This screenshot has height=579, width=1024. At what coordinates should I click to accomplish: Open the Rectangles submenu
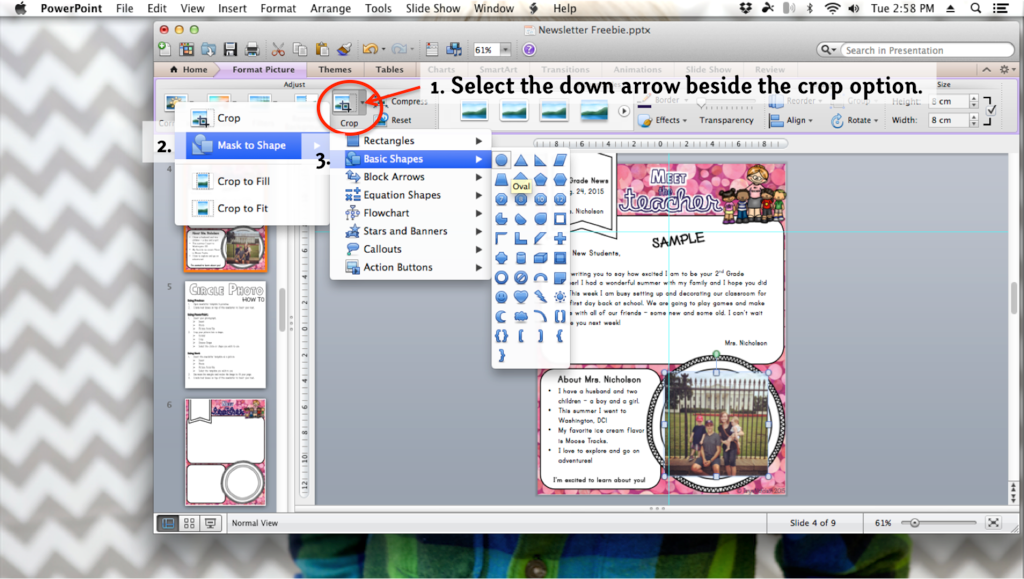point(411,140)
